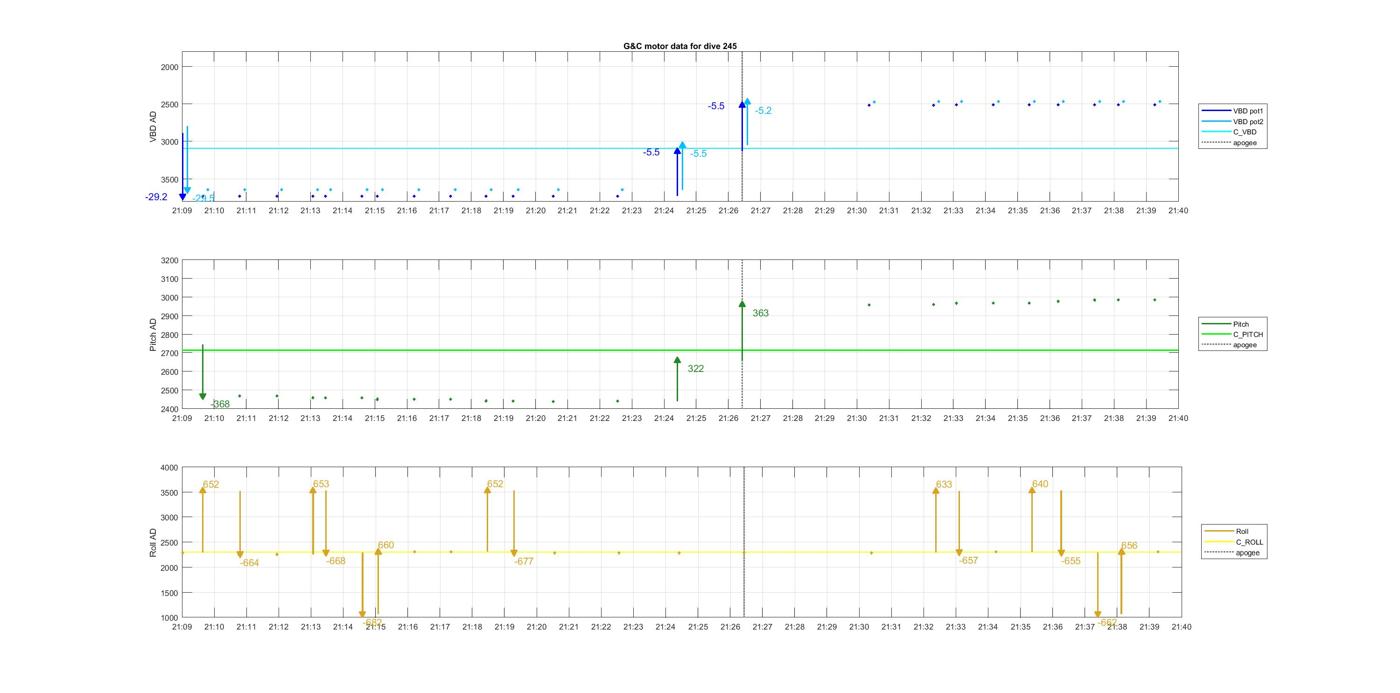Image resolution: width=1400 pixels, height=693 pixels.
Task: Click the "-668" roll annotation
Action: (336, 561)
